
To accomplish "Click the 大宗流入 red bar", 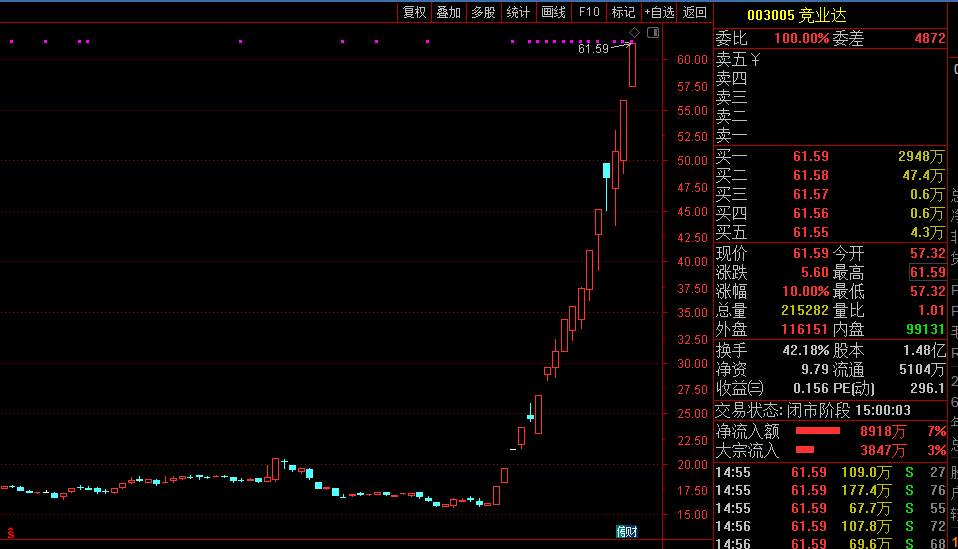I will click(x=805, y=450).
